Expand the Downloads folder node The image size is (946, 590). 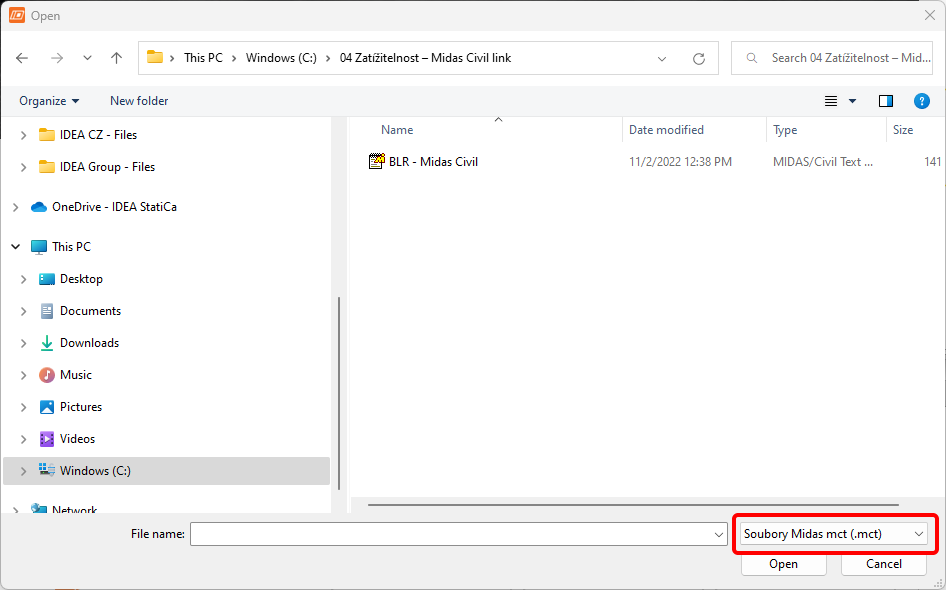tap(24, 343)
